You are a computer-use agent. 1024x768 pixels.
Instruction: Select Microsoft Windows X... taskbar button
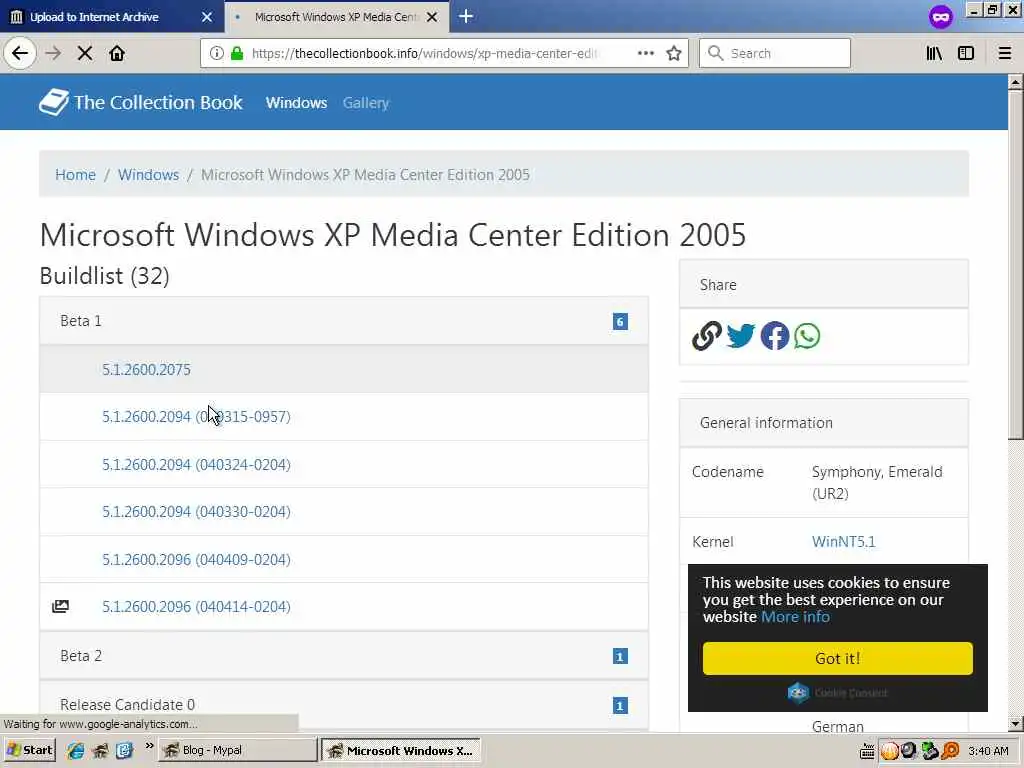pyautogui.click(x=401, y=750)
